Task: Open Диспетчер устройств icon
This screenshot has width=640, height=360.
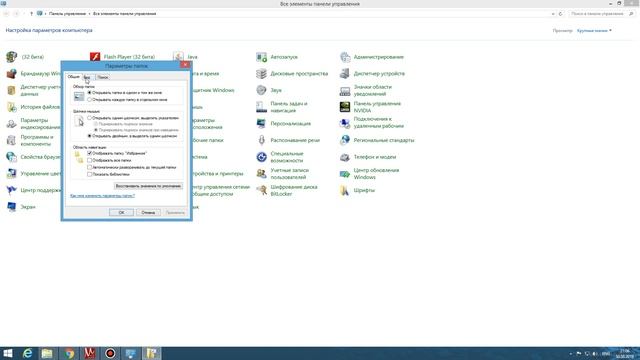Action: point(345,73)
